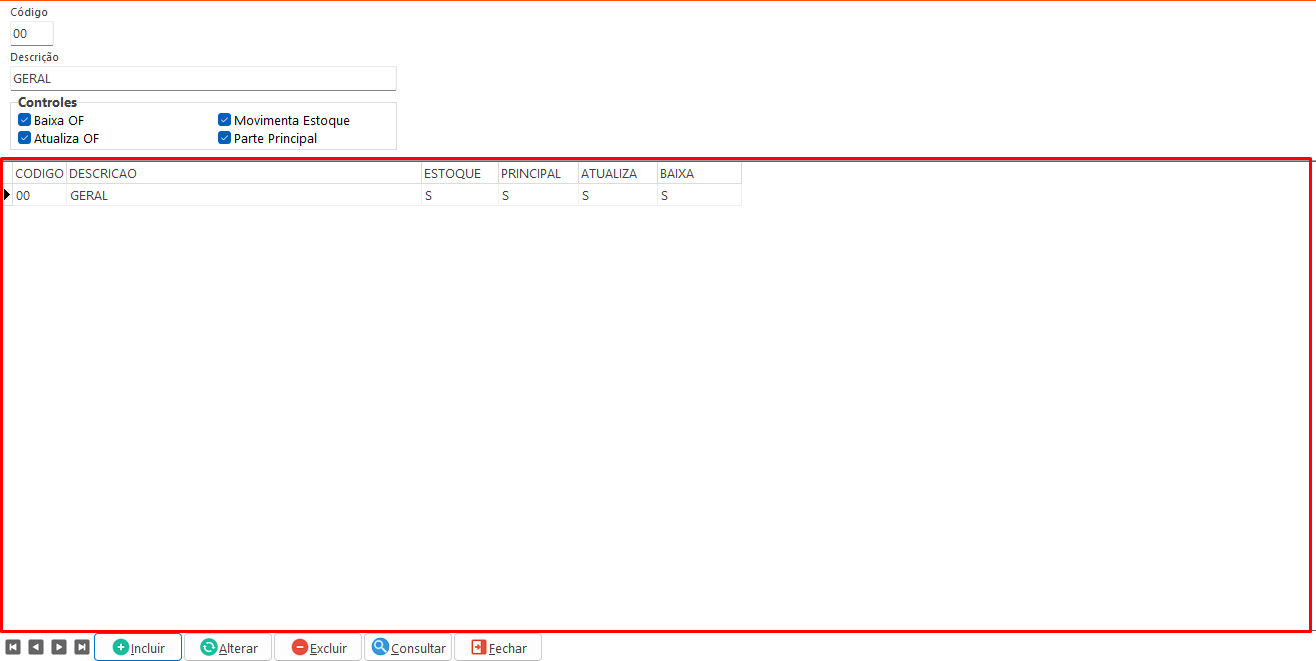Select the ESTOQUE column header
The height and width of the screenshot is (661, 1316).
click(458, 173)
